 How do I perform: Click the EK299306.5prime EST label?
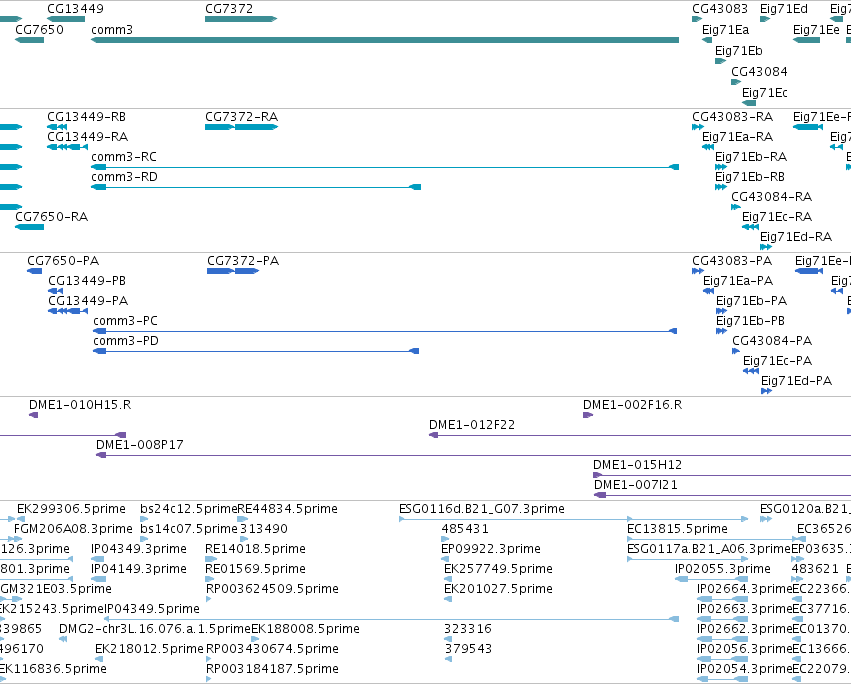[71, 509]
